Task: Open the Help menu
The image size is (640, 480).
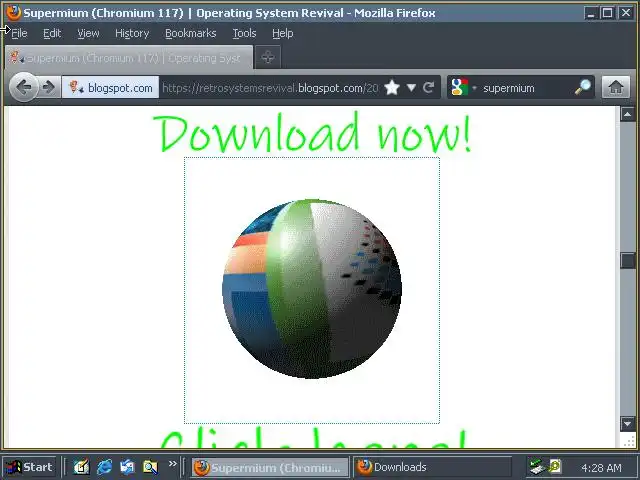Action: pos(282,33)
